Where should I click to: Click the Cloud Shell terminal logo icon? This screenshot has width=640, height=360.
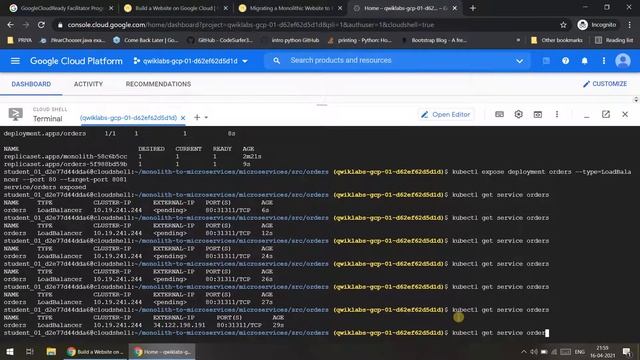coord(16,114)
